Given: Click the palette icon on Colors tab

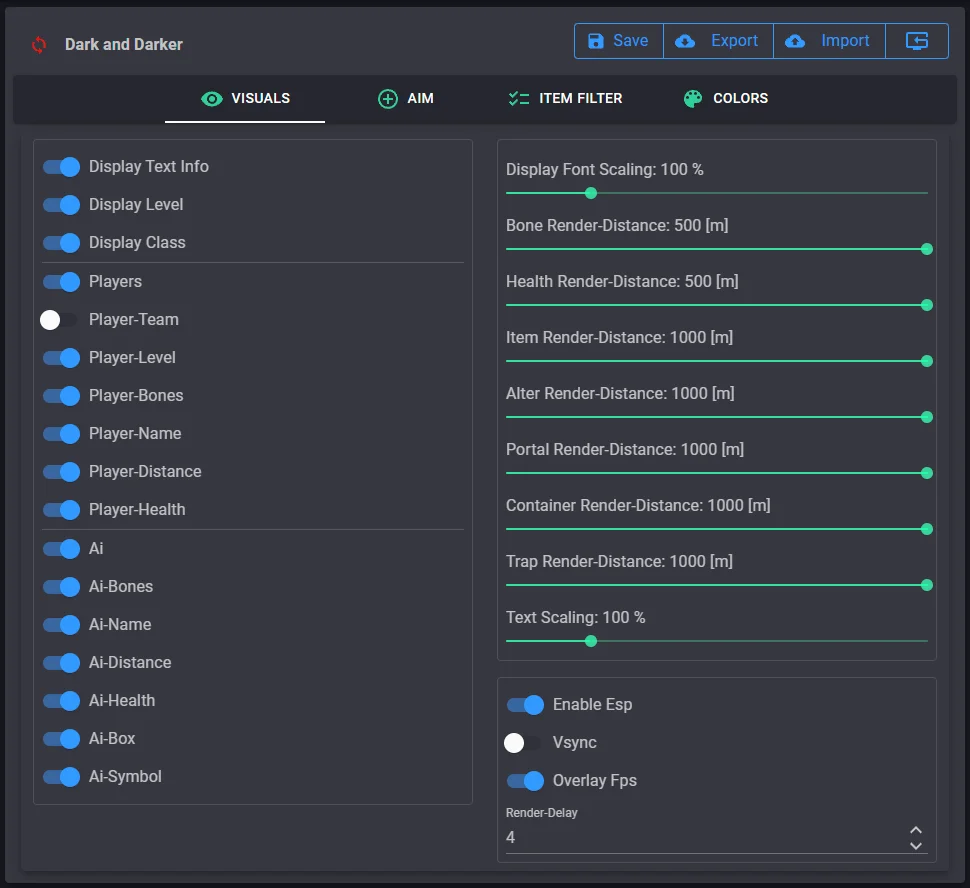Looking at the screenshot, I should 693,99.
